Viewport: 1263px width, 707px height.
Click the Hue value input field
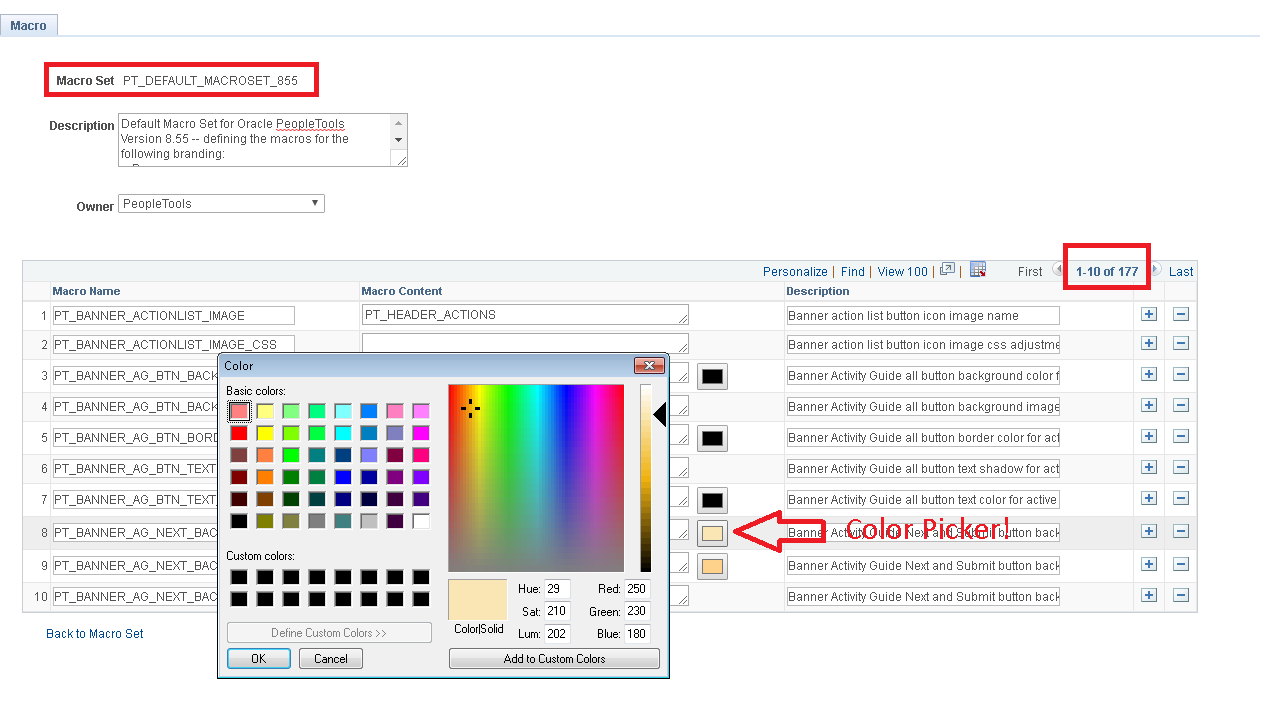(x=556, y=589)
